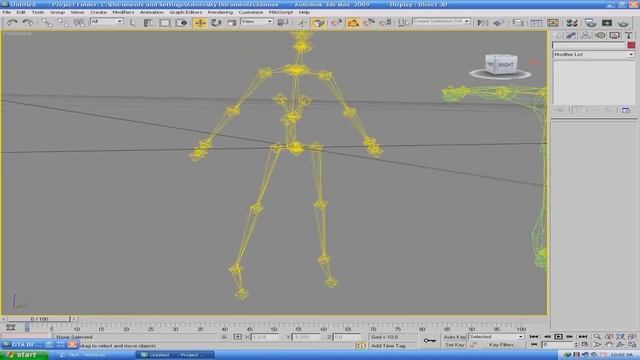
Task: Click Add Time Tag
Action: [x=388, y=346]
